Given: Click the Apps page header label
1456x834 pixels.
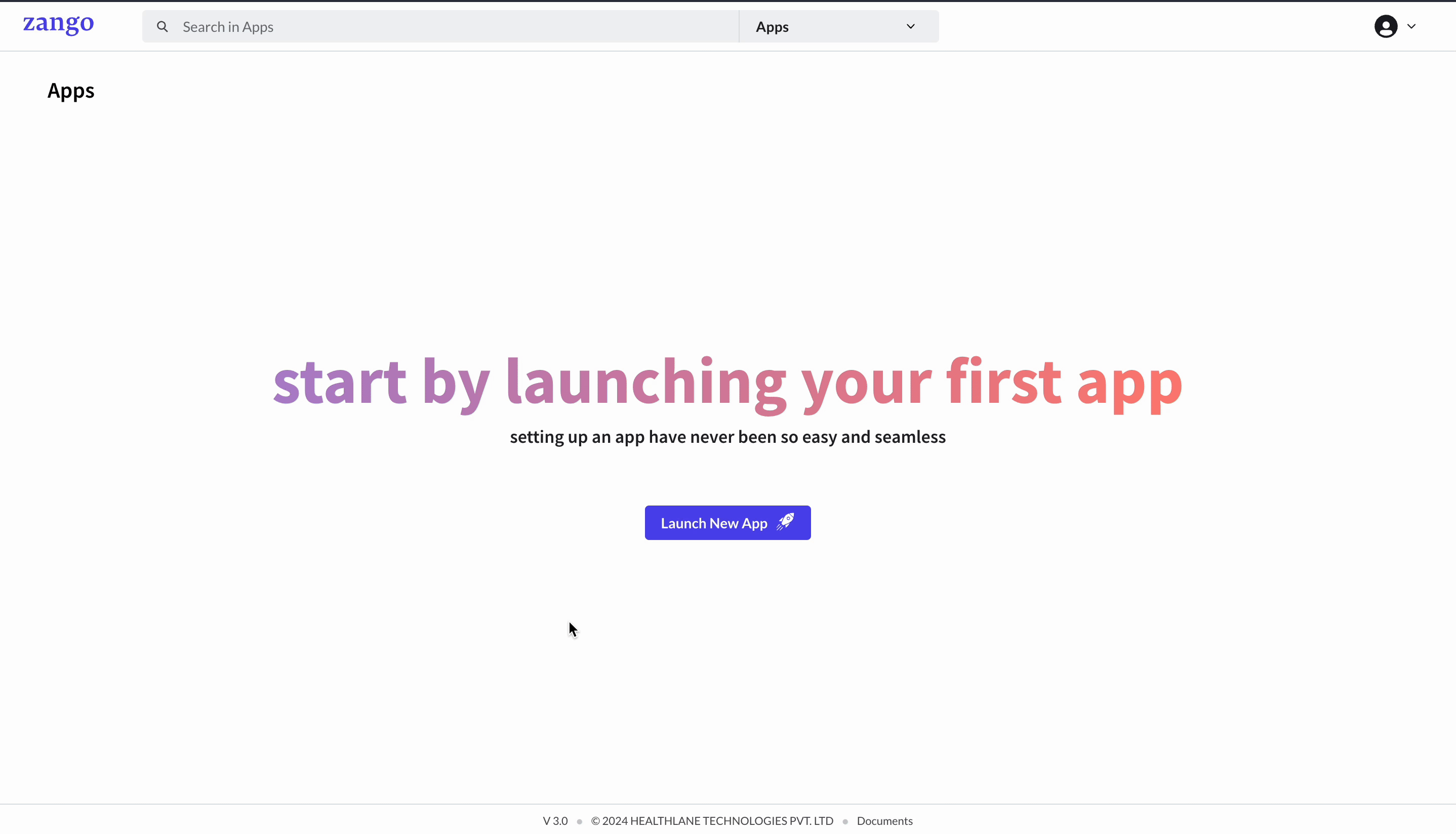Looking at the screenshot, I should (70, 90).
